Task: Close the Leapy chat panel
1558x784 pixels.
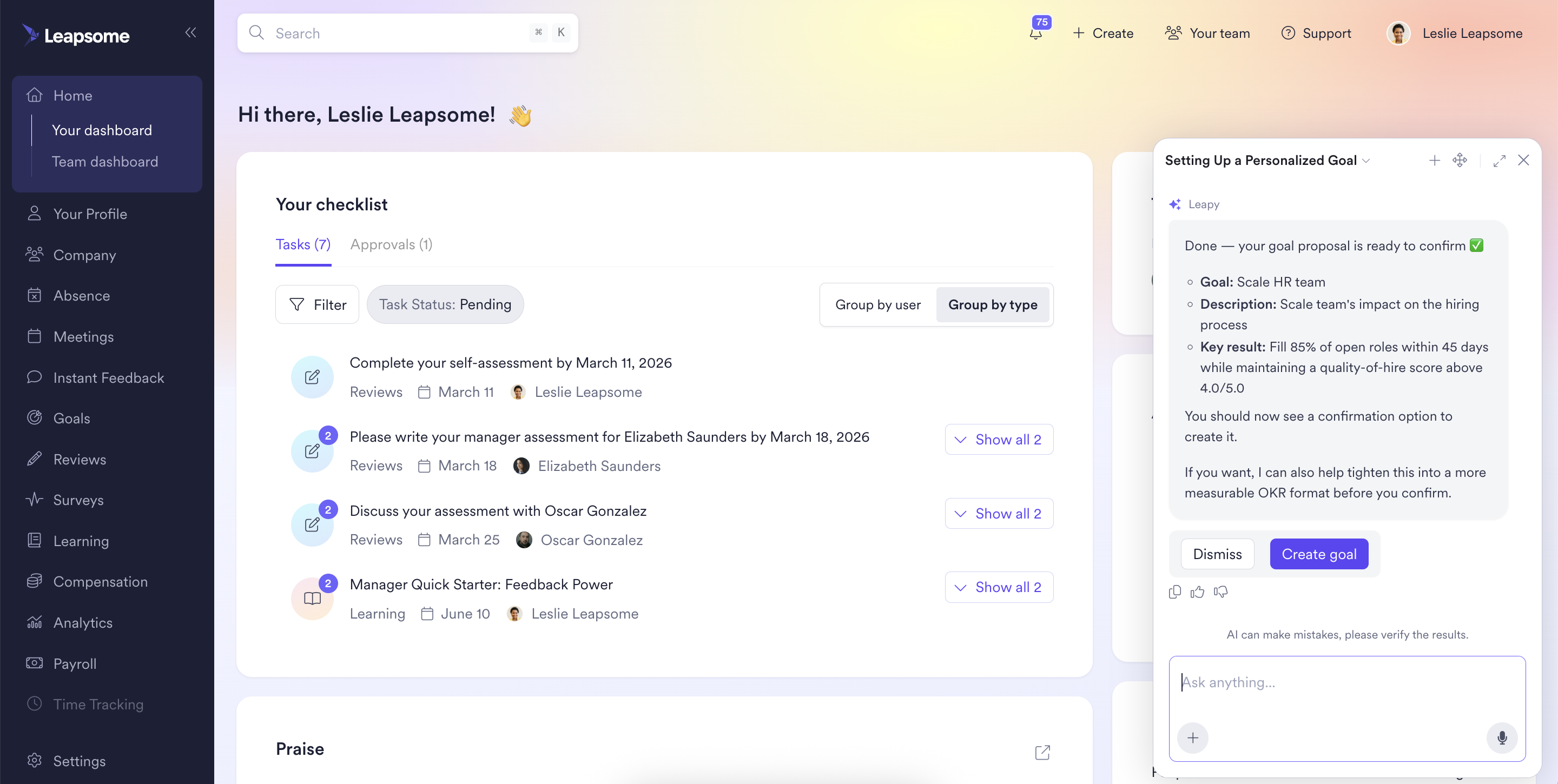Action: [x=1523, y=160]
